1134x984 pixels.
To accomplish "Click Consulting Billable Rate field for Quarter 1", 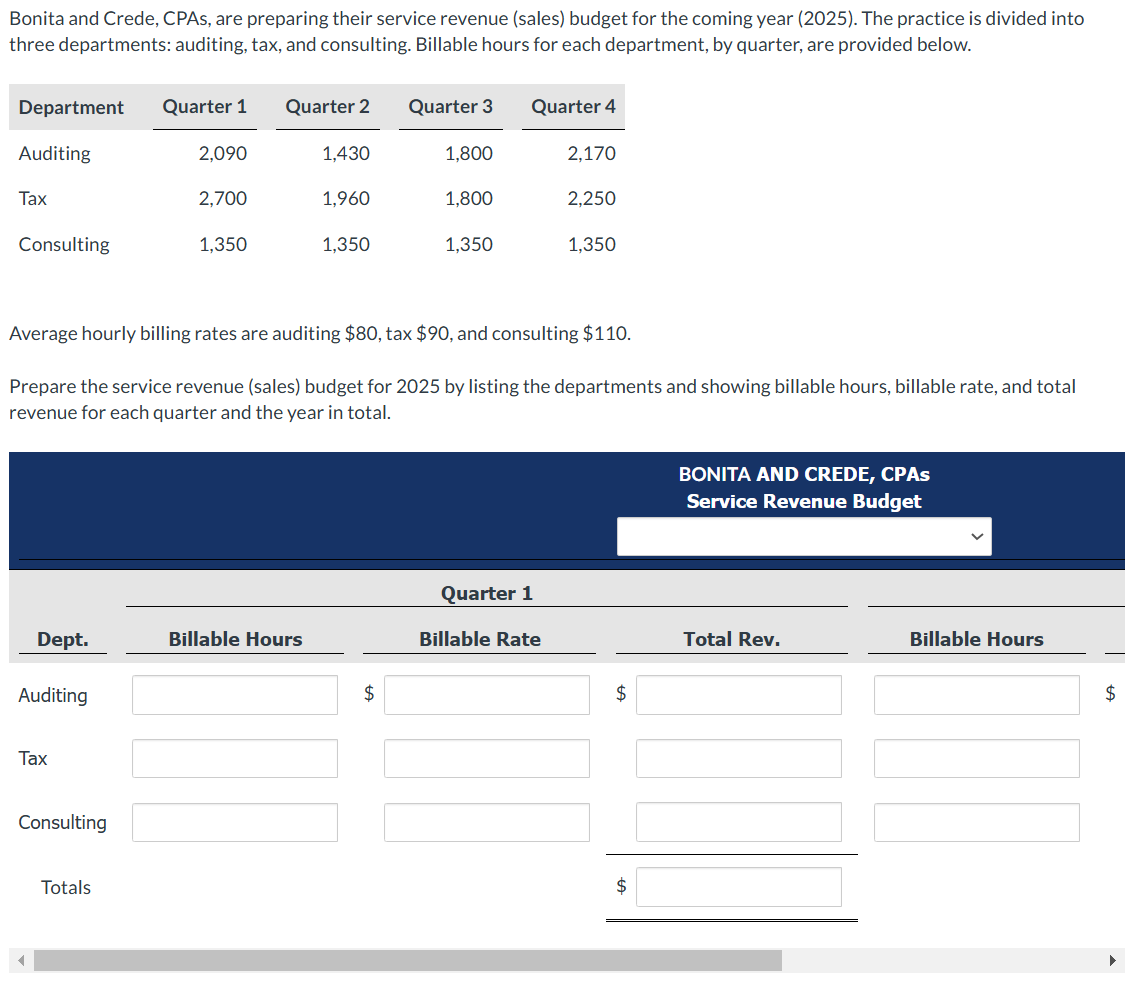I will pyautogui.click(x=487, y=822).
